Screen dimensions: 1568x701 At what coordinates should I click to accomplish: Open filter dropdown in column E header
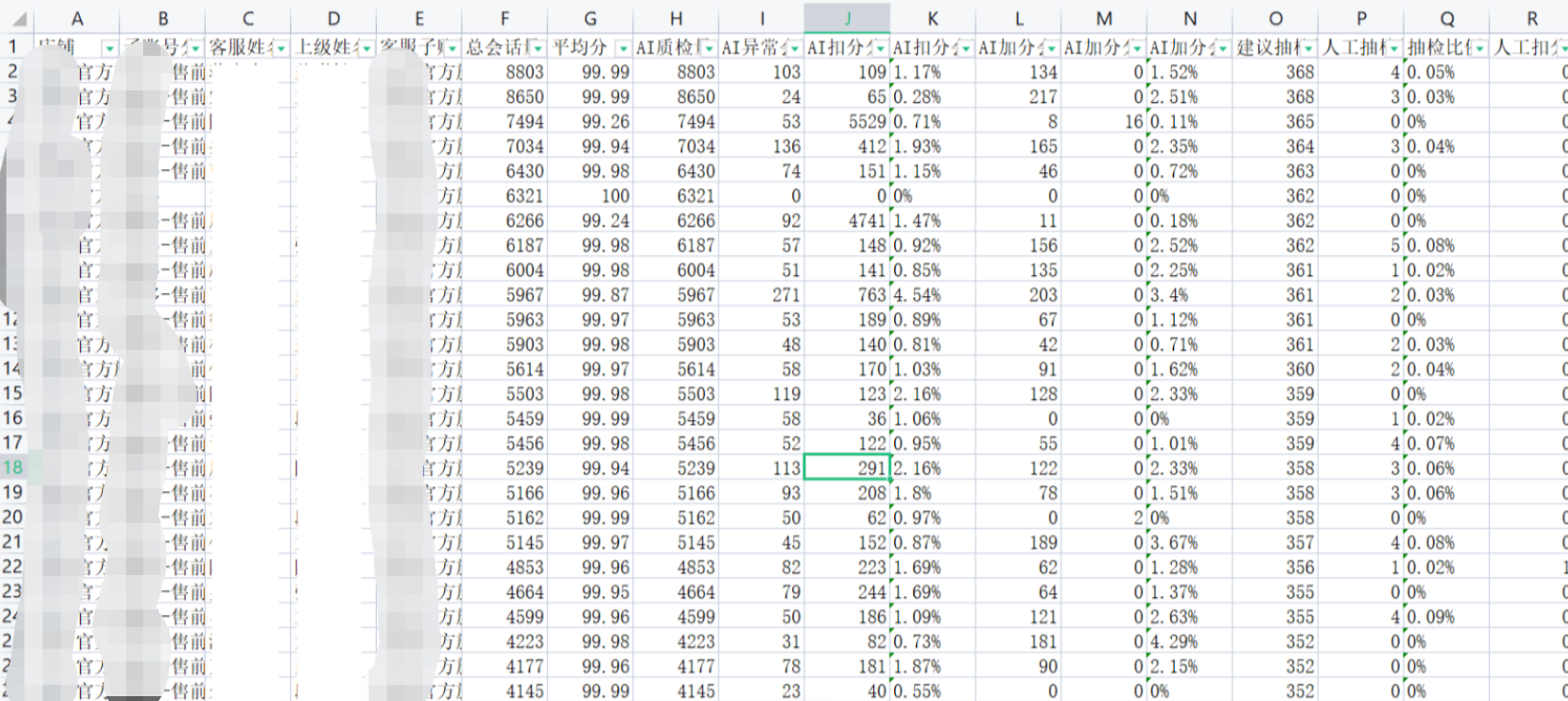pos(452,48)
